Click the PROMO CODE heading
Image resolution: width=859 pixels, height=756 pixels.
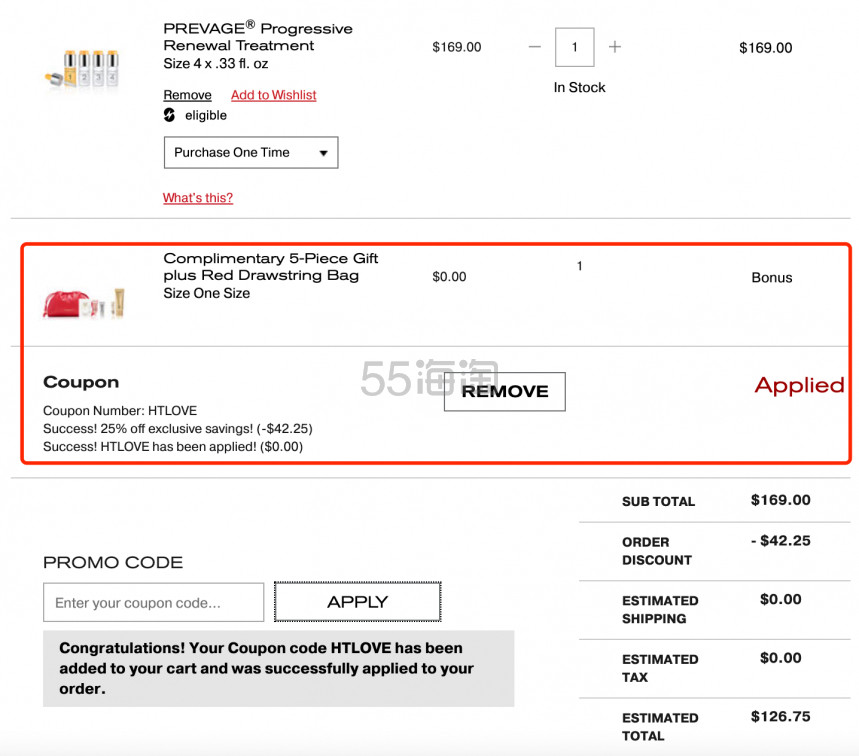tap(113, 563)
